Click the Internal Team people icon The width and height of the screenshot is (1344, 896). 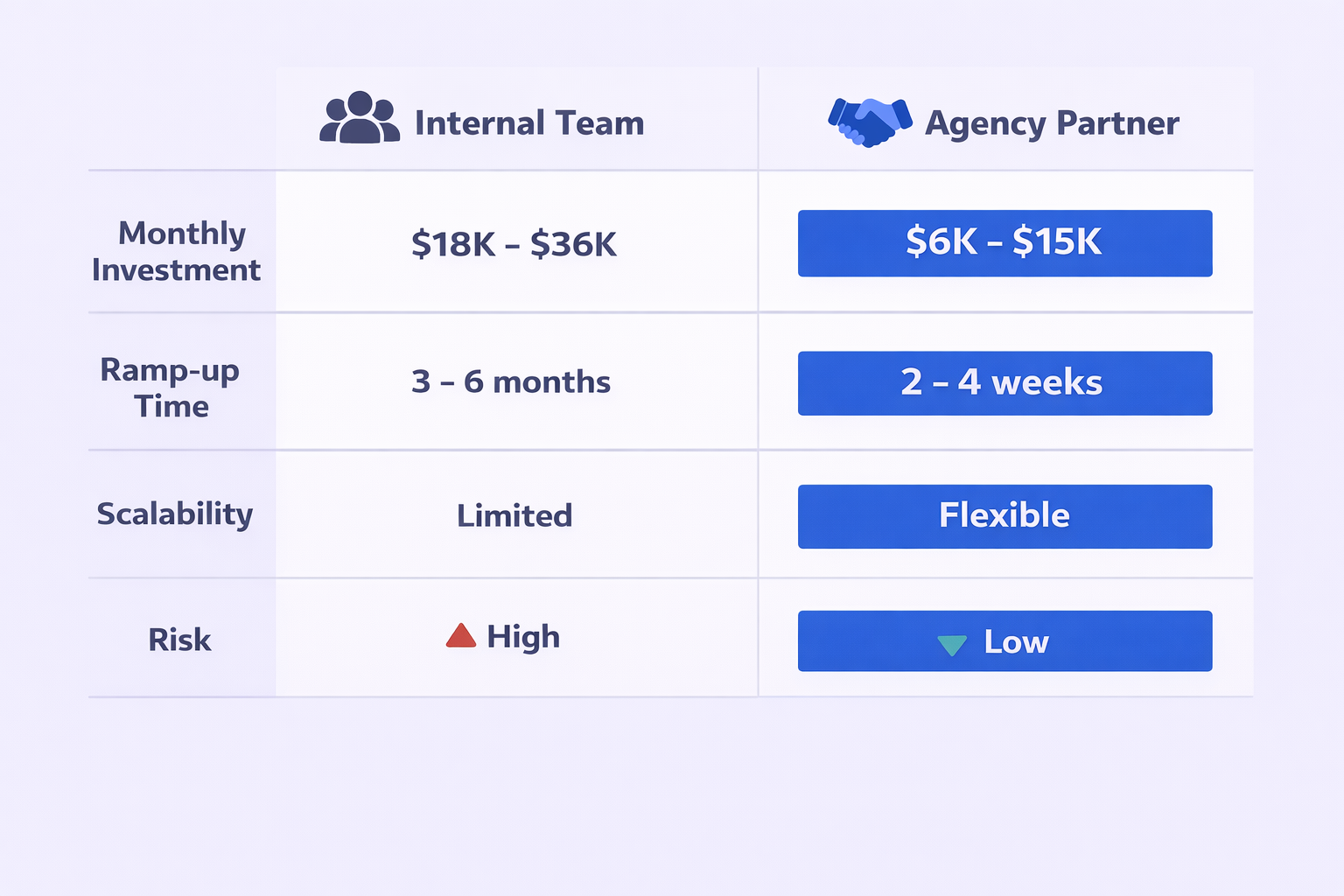(x=360, y=118)
